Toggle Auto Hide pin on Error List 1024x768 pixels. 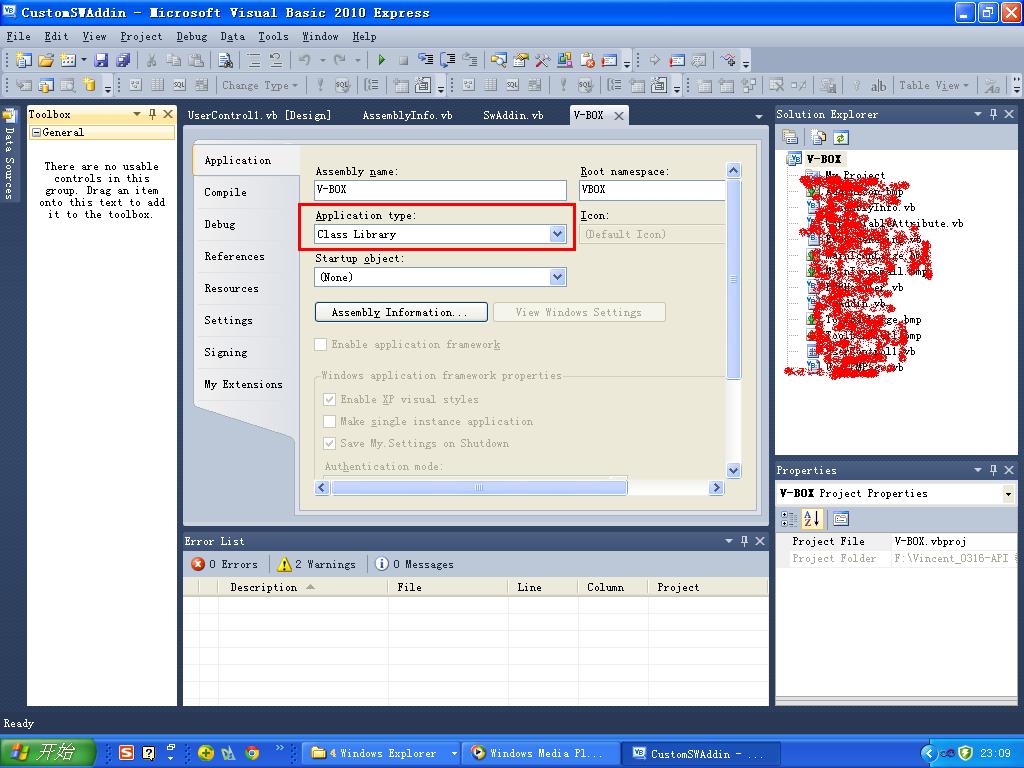pyautogui.click(x=744, y=541)
